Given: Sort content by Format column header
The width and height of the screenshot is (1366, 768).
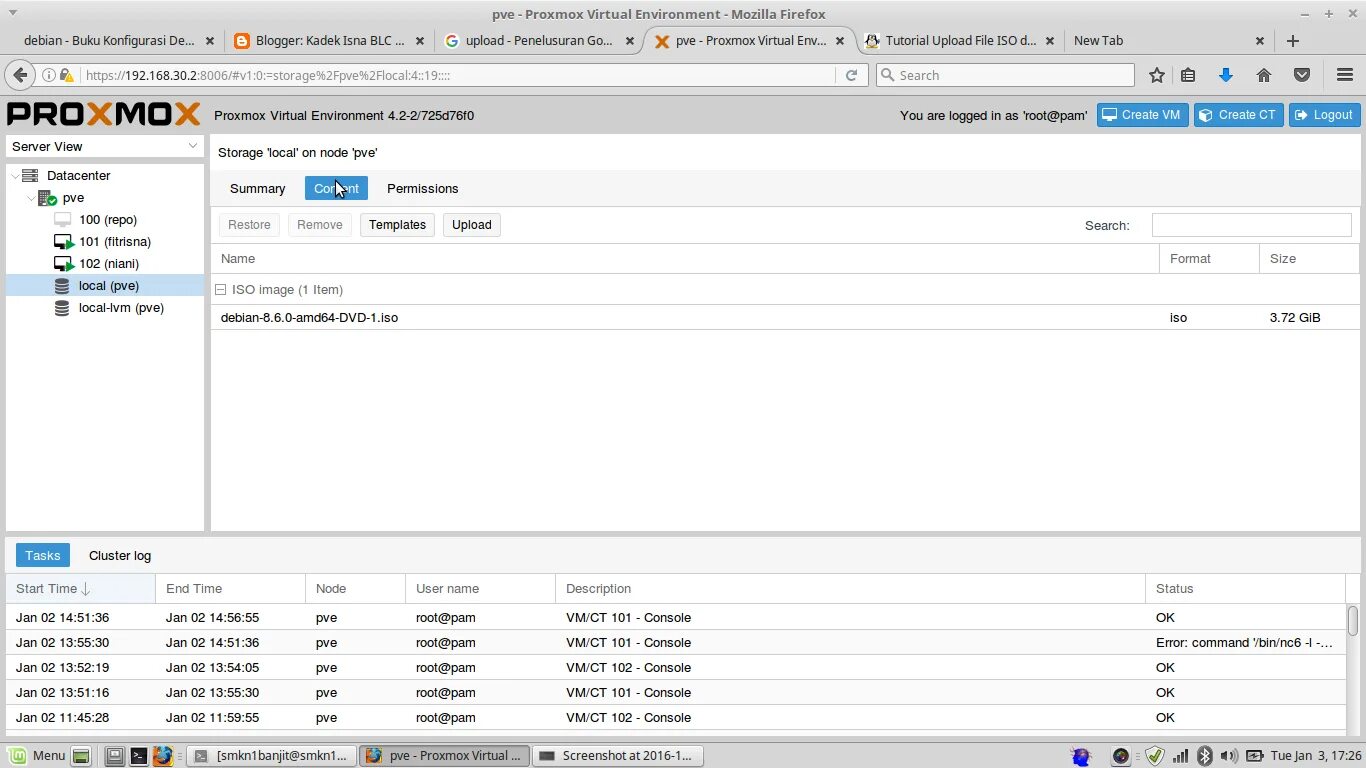Looking at the screenshot, I should coord(1209,259).
